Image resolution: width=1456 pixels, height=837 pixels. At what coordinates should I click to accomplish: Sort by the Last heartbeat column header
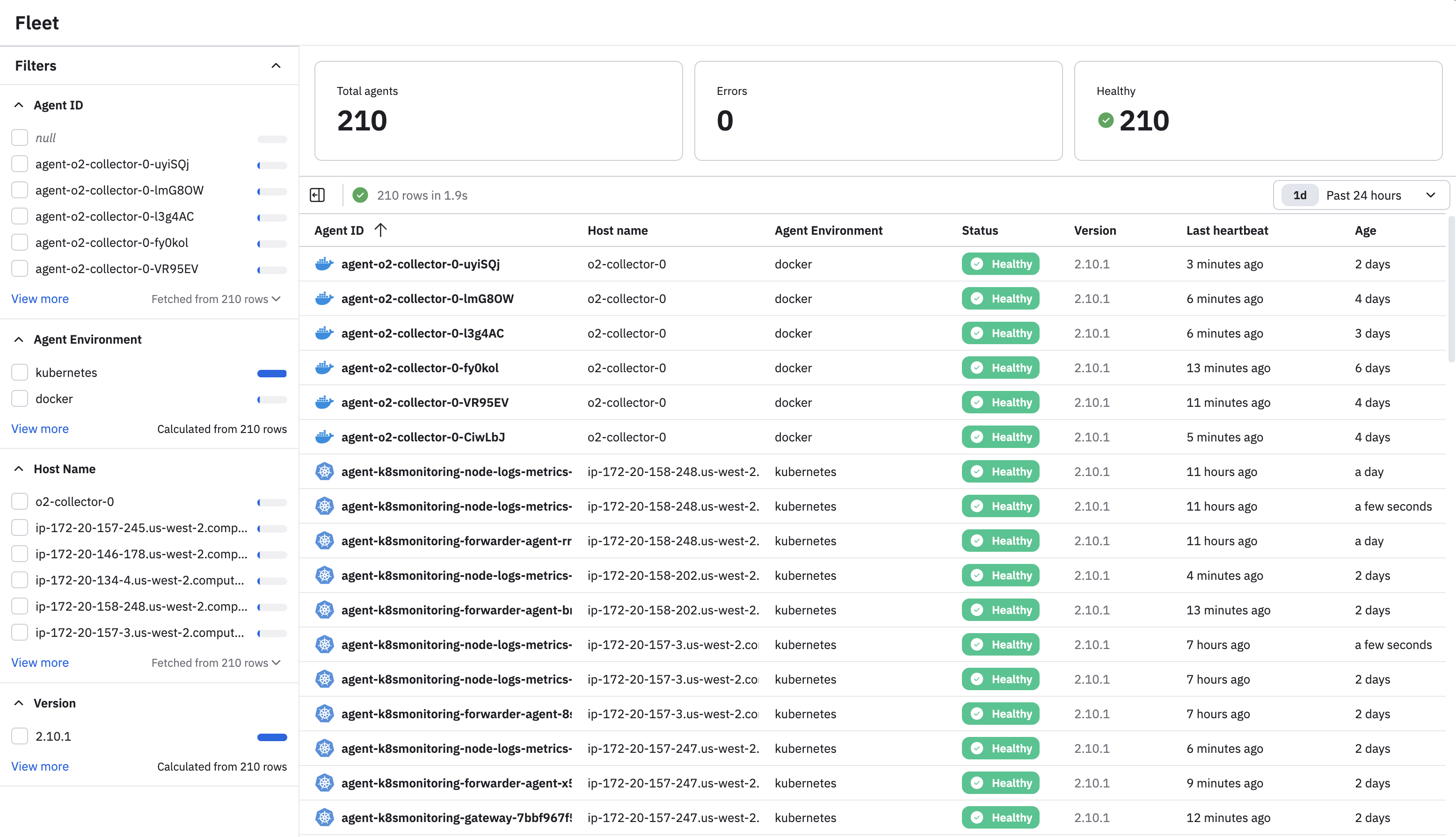1227,231
